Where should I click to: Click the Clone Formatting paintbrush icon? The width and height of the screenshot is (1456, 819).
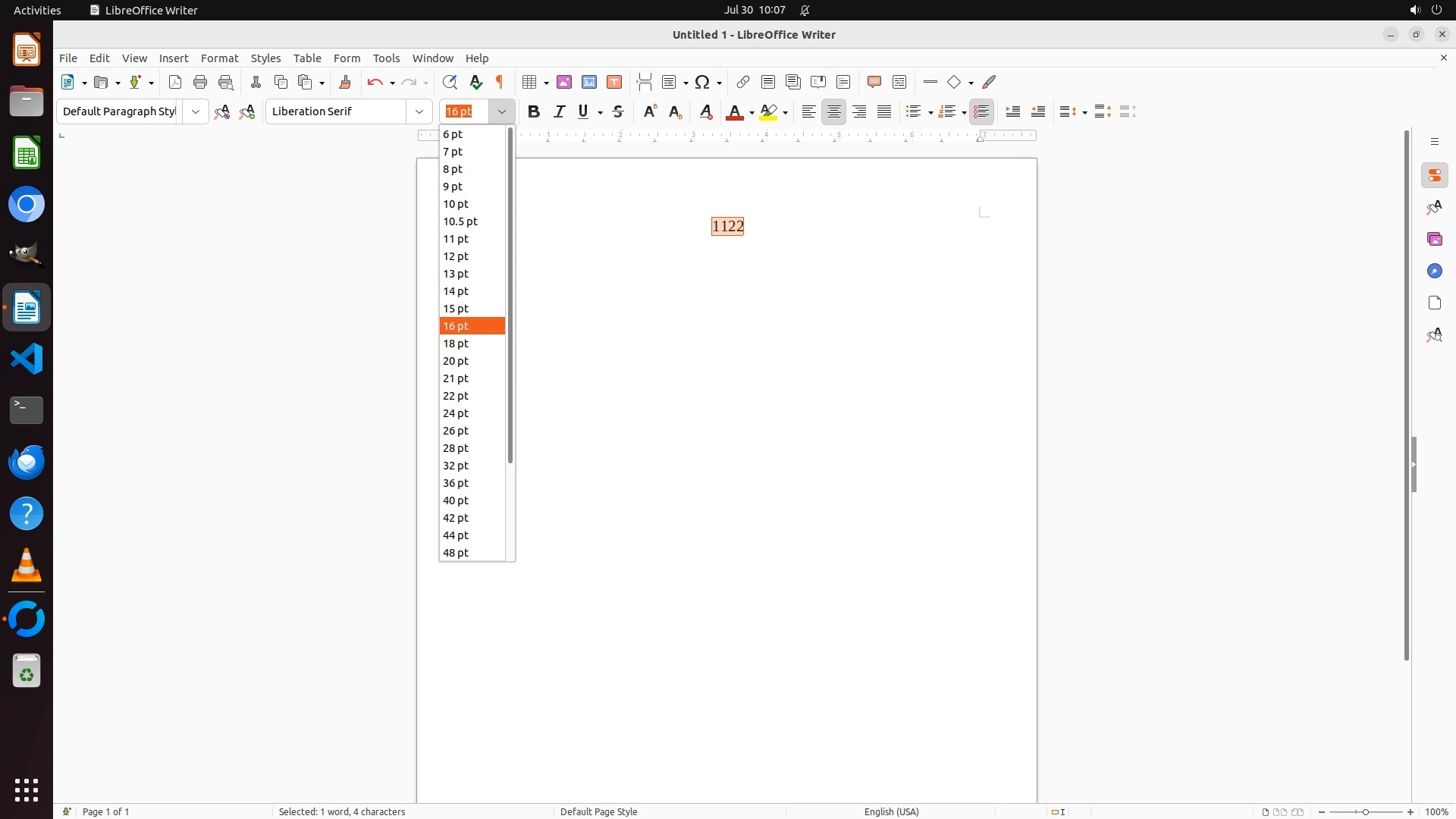coord(345,82)
